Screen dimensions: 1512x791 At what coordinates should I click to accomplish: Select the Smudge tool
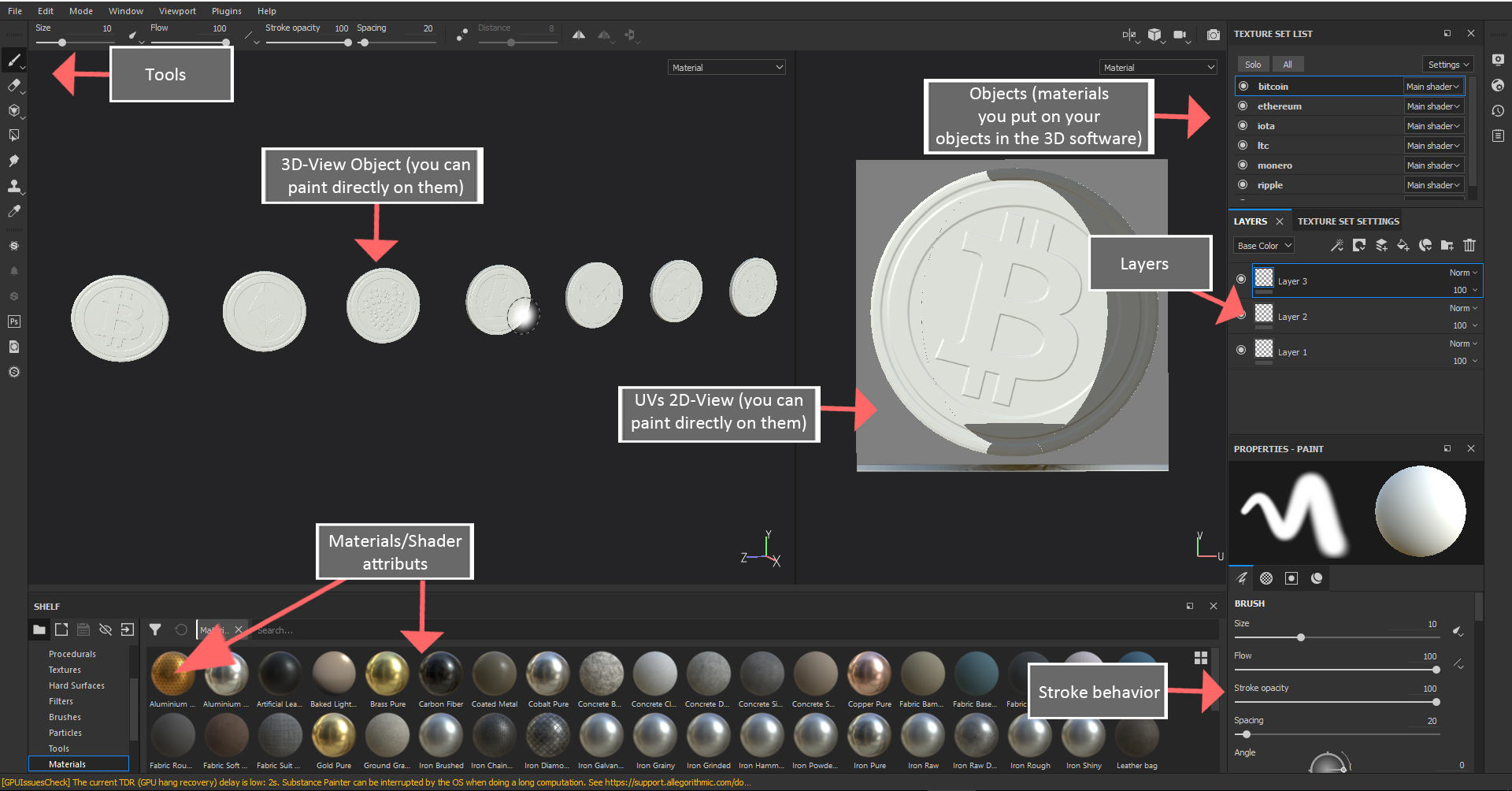tap(14, 161)
